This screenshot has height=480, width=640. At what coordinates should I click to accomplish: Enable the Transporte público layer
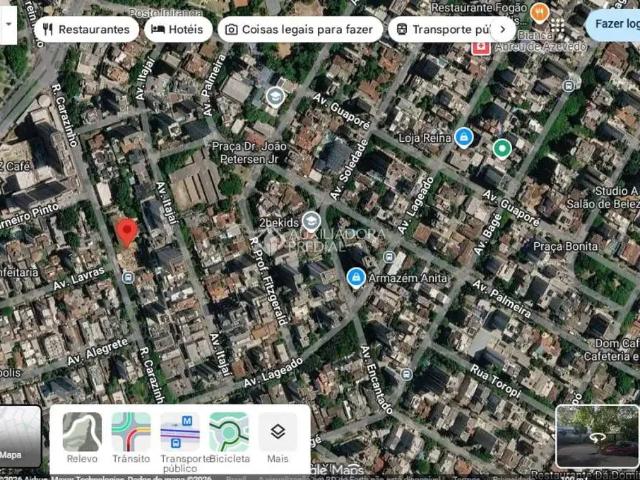tap(180, 441)
